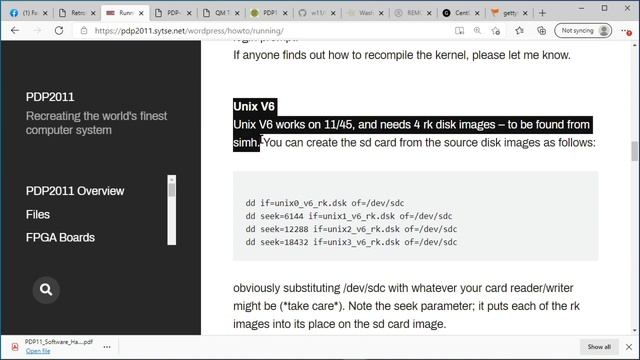The image size is (640, 360).
Task: Open download options for the PDF (three dots)
Action: [x=107, y=347]
